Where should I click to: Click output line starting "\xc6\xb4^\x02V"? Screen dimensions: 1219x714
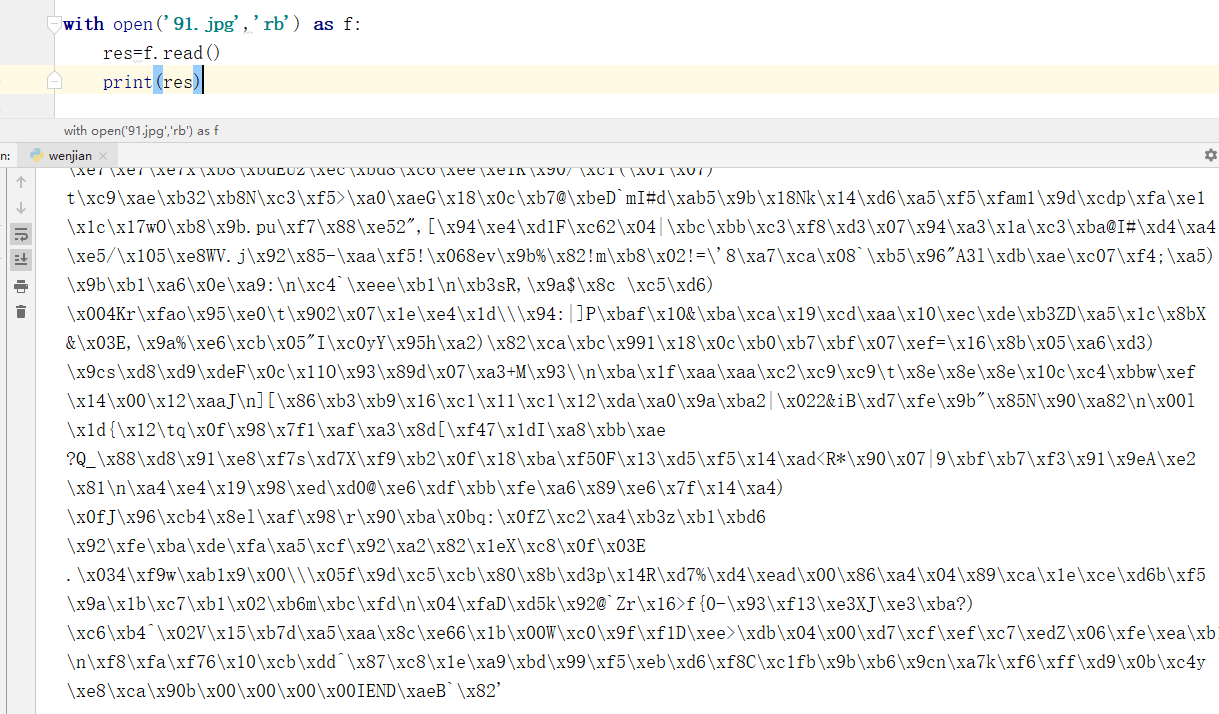click(x=641, y=633)
